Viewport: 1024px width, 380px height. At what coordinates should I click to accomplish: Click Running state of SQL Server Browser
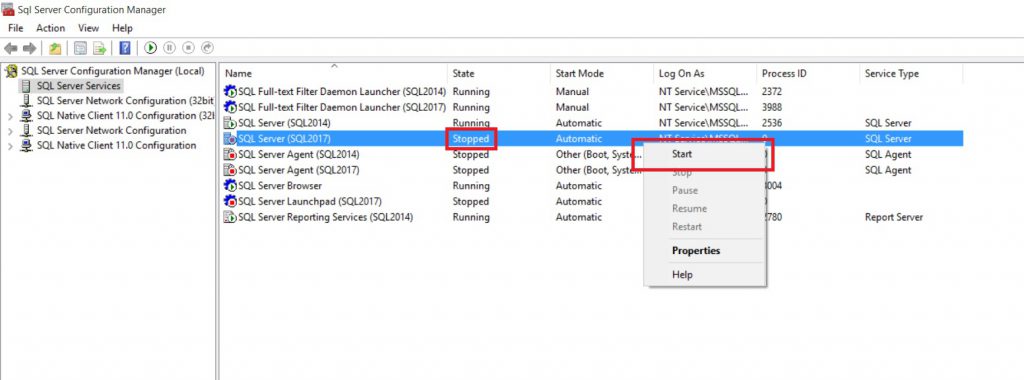point(471,185)
